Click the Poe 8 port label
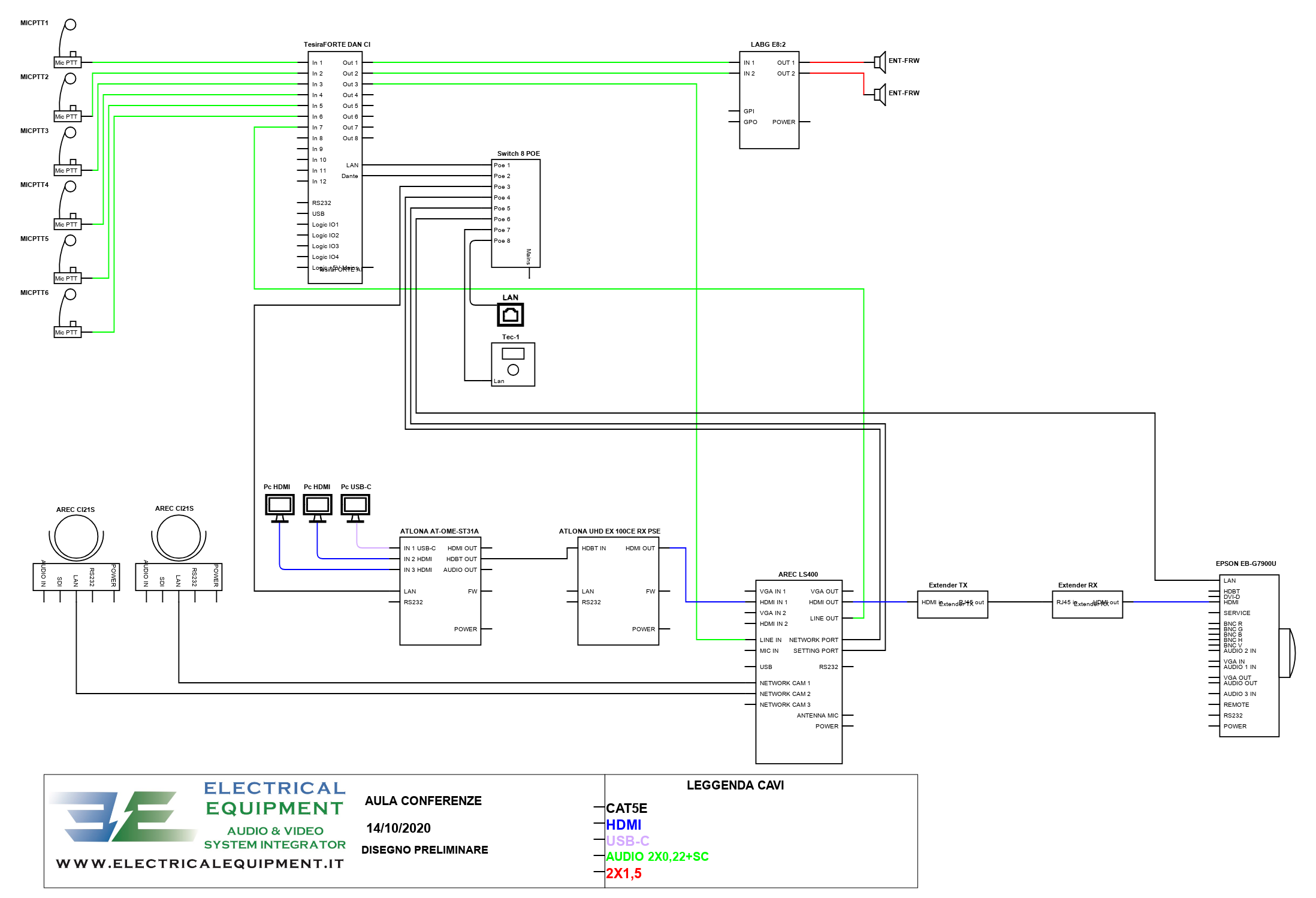Image resolution: width=1316 pixels, height=898 pixels. [x=502, y=241]
